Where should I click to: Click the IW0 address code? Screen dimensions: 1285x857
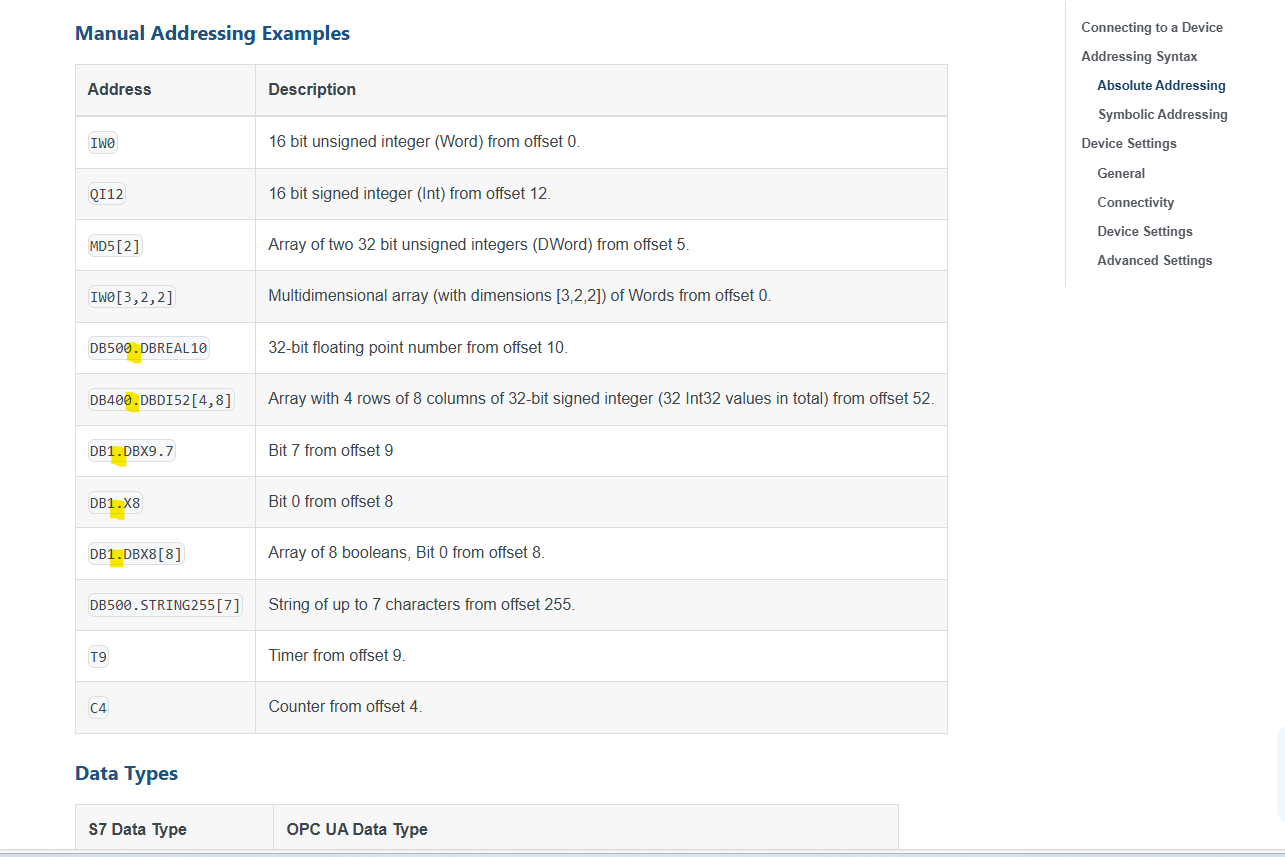[103, 143]
